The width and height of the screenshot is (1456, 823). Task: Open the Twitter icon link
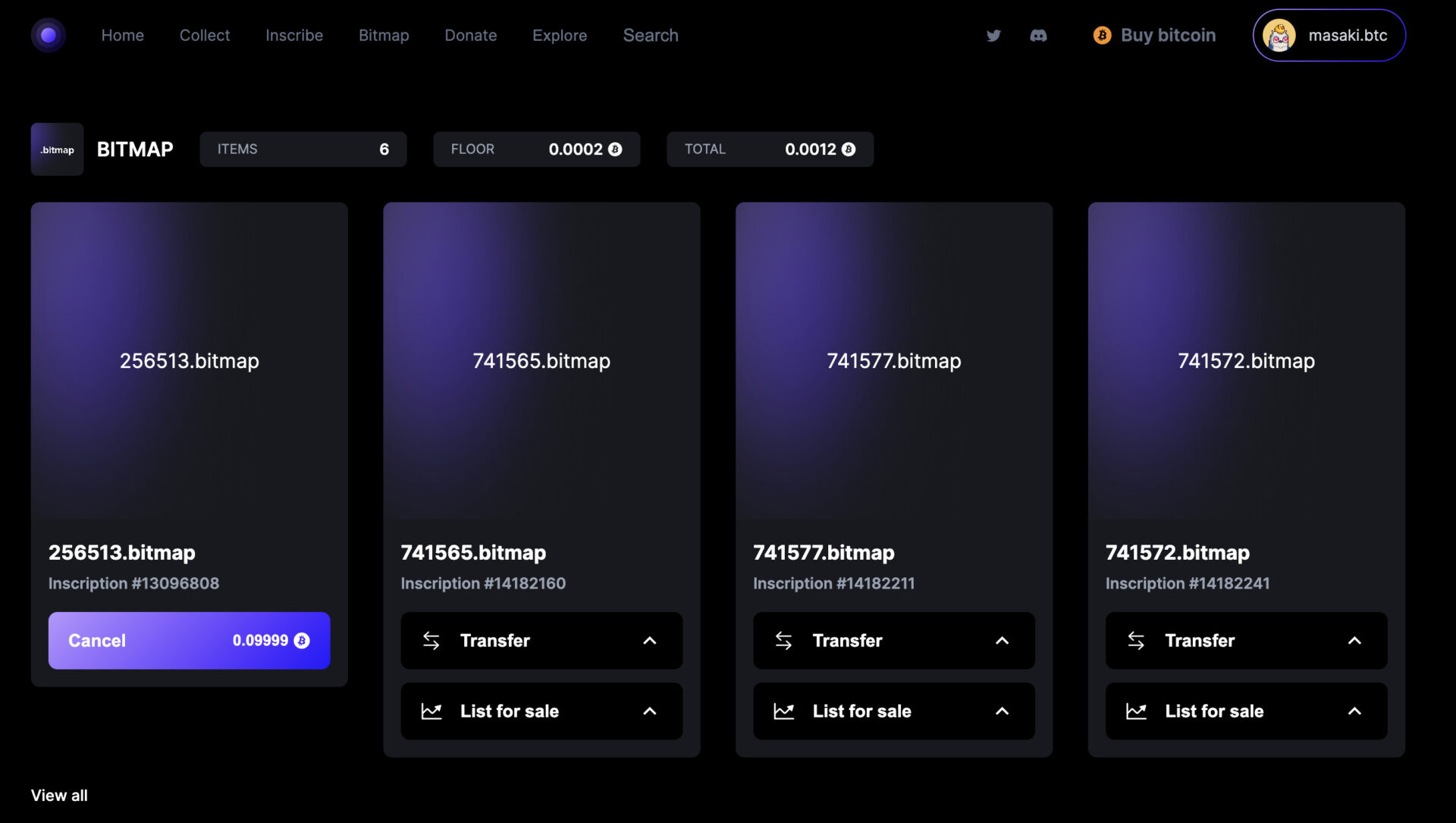tap(993, 35)
